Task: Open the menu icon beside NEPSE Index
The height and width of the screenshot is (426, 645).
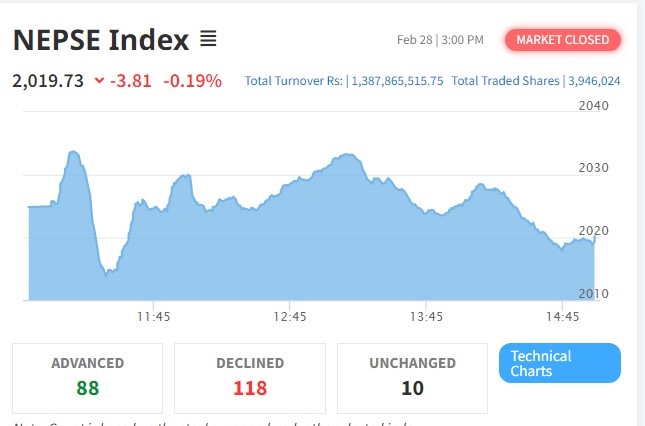Action: click(x=208, y=40)
